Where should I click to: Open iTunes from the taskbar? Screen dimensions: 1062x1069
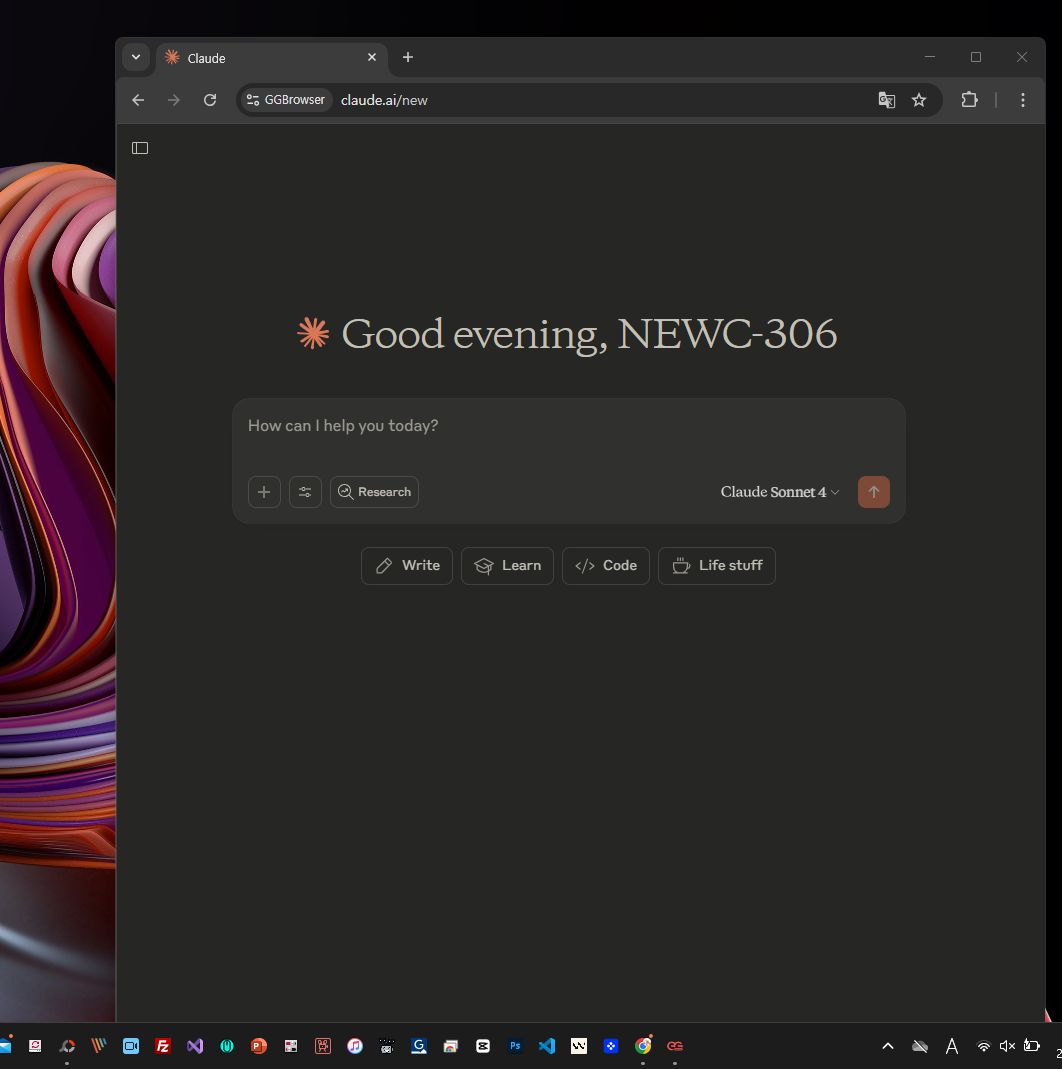click(354, 1046)
